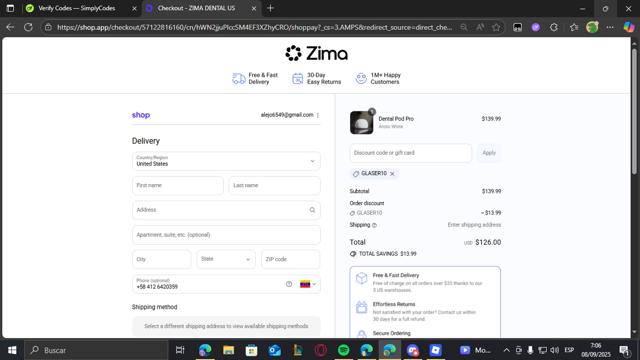The width and height of the screenshot is (640, 360).
Task: Expand the State dropdown
Action: [x=226, y=259]
